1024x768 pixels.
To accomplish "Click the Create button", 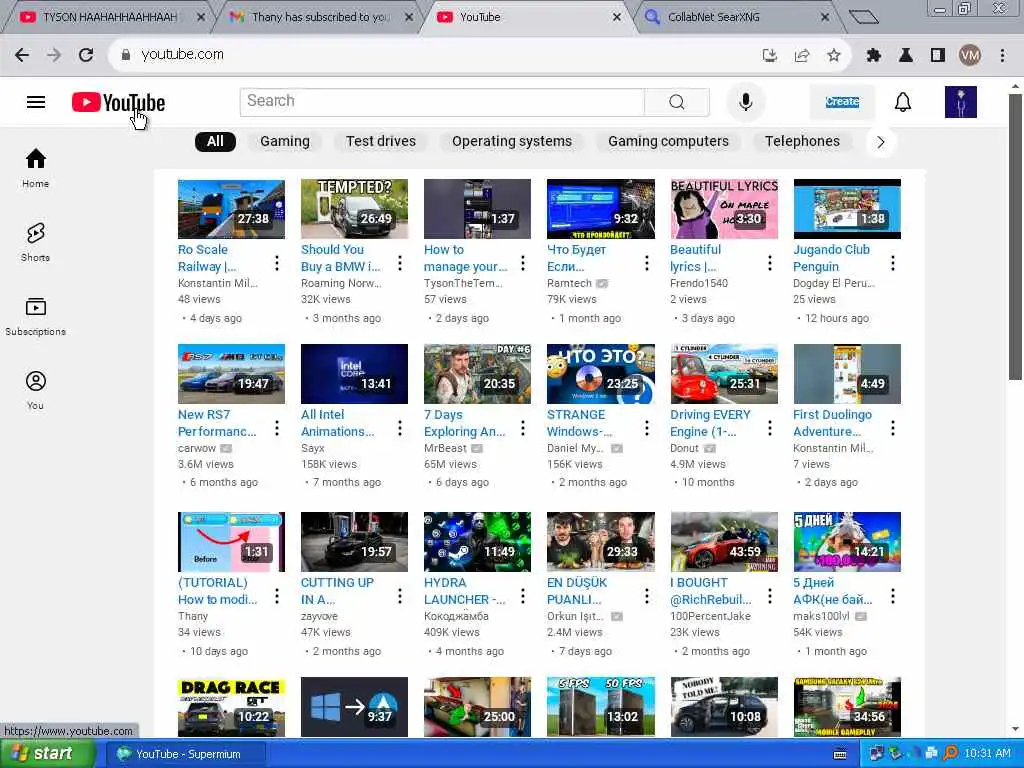I will (842, 102).
